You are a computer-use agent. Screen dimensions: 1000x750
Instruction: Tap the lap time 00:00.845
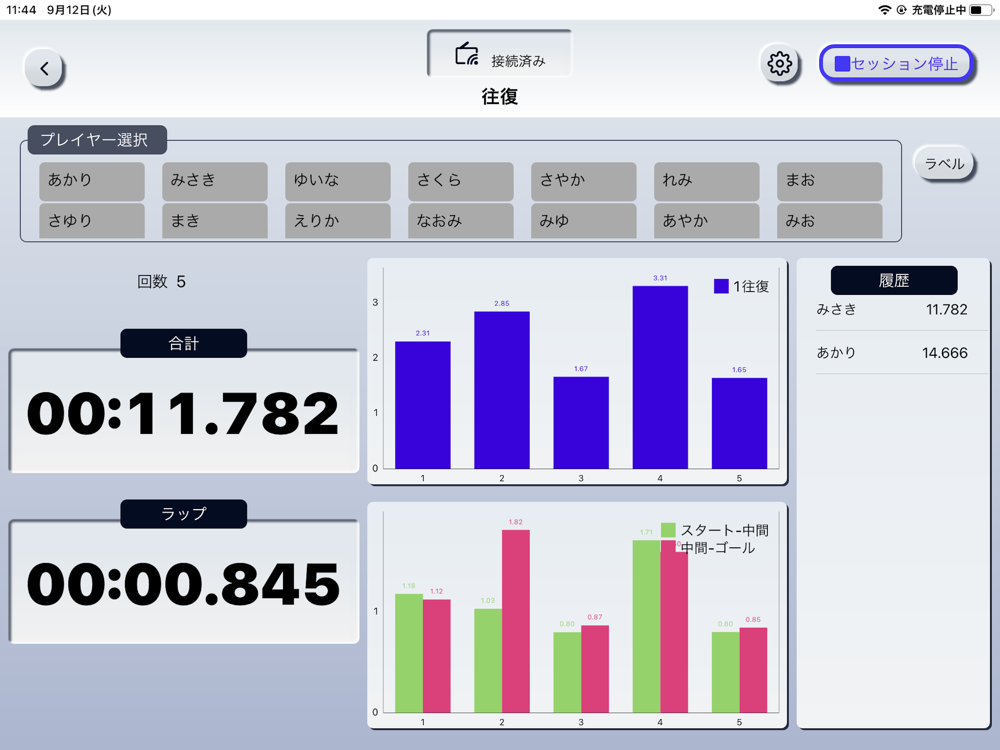(183, 584)
